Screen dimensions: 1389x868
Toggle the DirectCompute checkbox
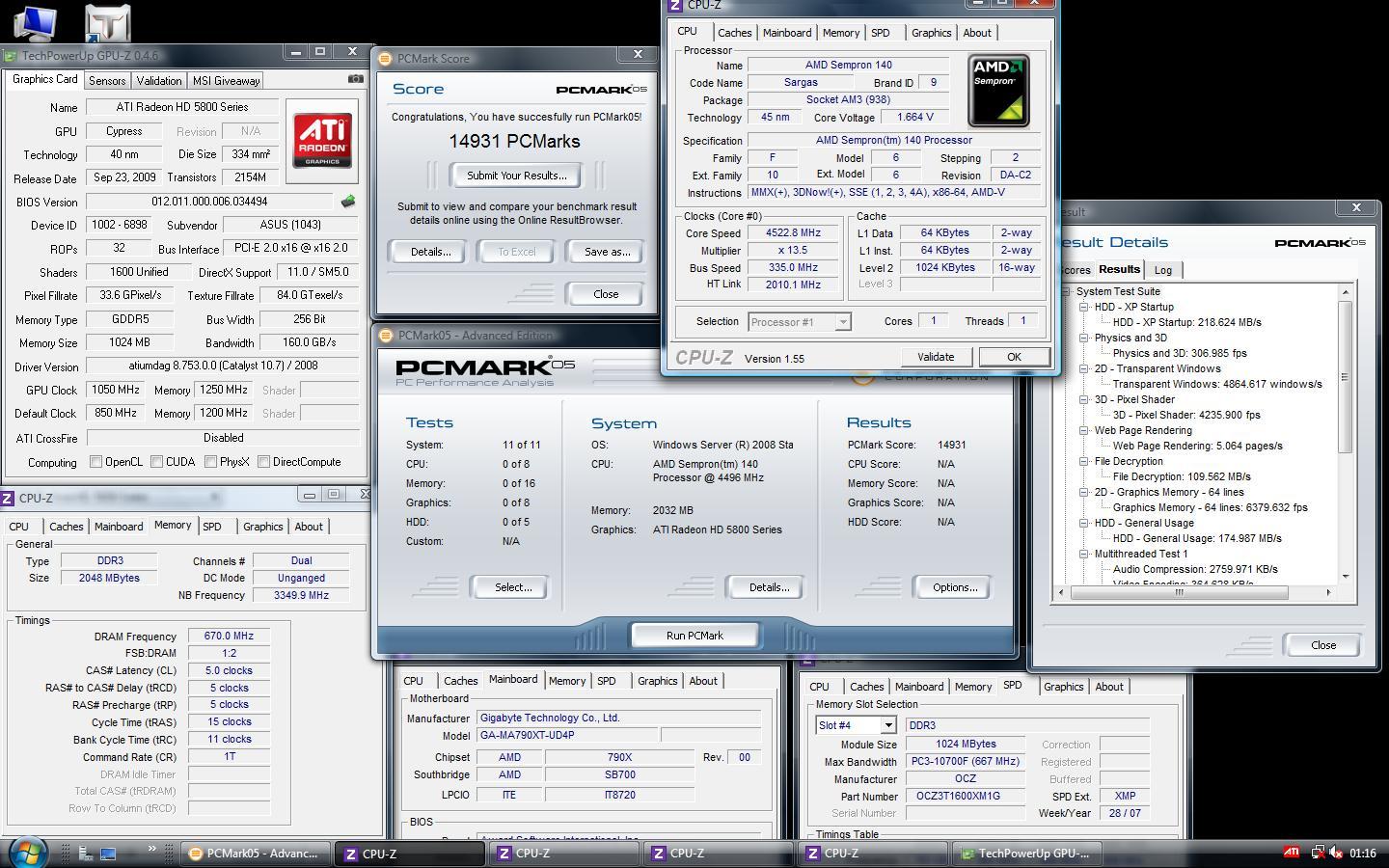[x=263, y=462]
